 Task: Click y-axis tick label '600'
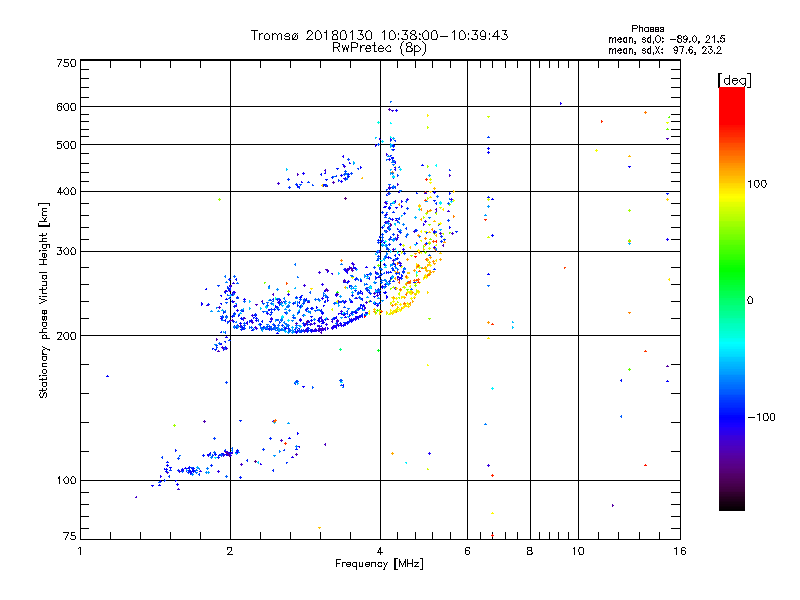66,107
